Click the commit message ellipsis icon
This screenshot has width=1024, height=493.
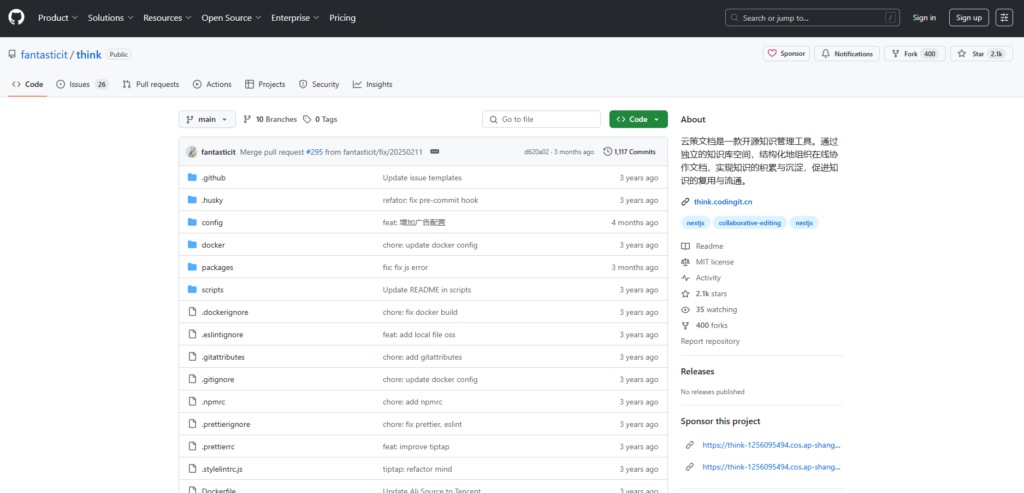pos(434,152)
